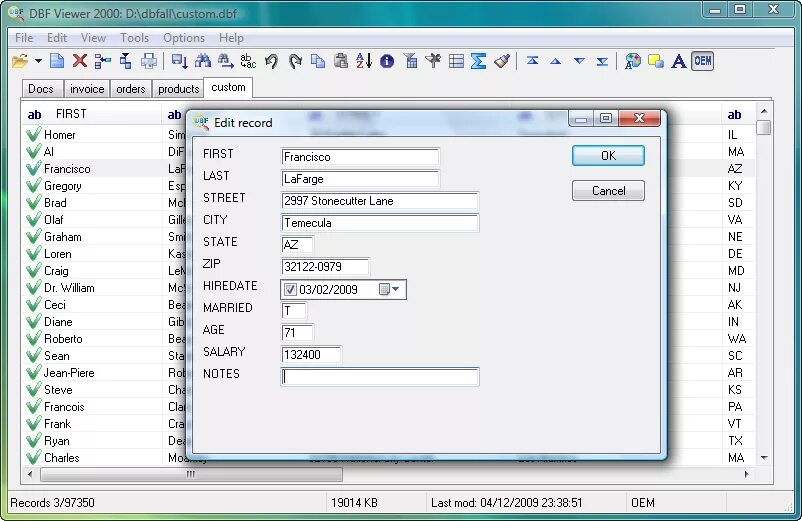Image resolution: width=802 pixels, height=521 pixels.
Task: Click the go-to-record icon after printer
Action: tap(180, 61)
